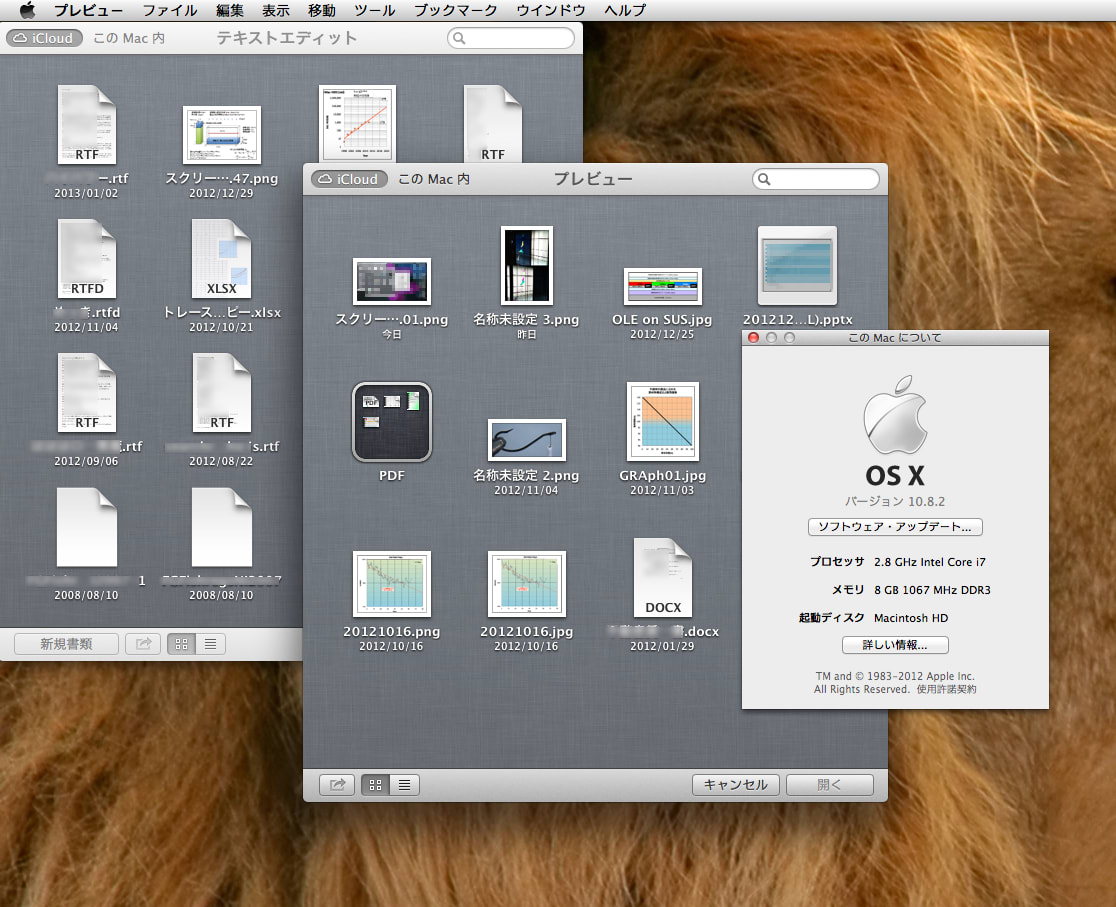Click バージョン 10.8.2 text

[895, 501]
